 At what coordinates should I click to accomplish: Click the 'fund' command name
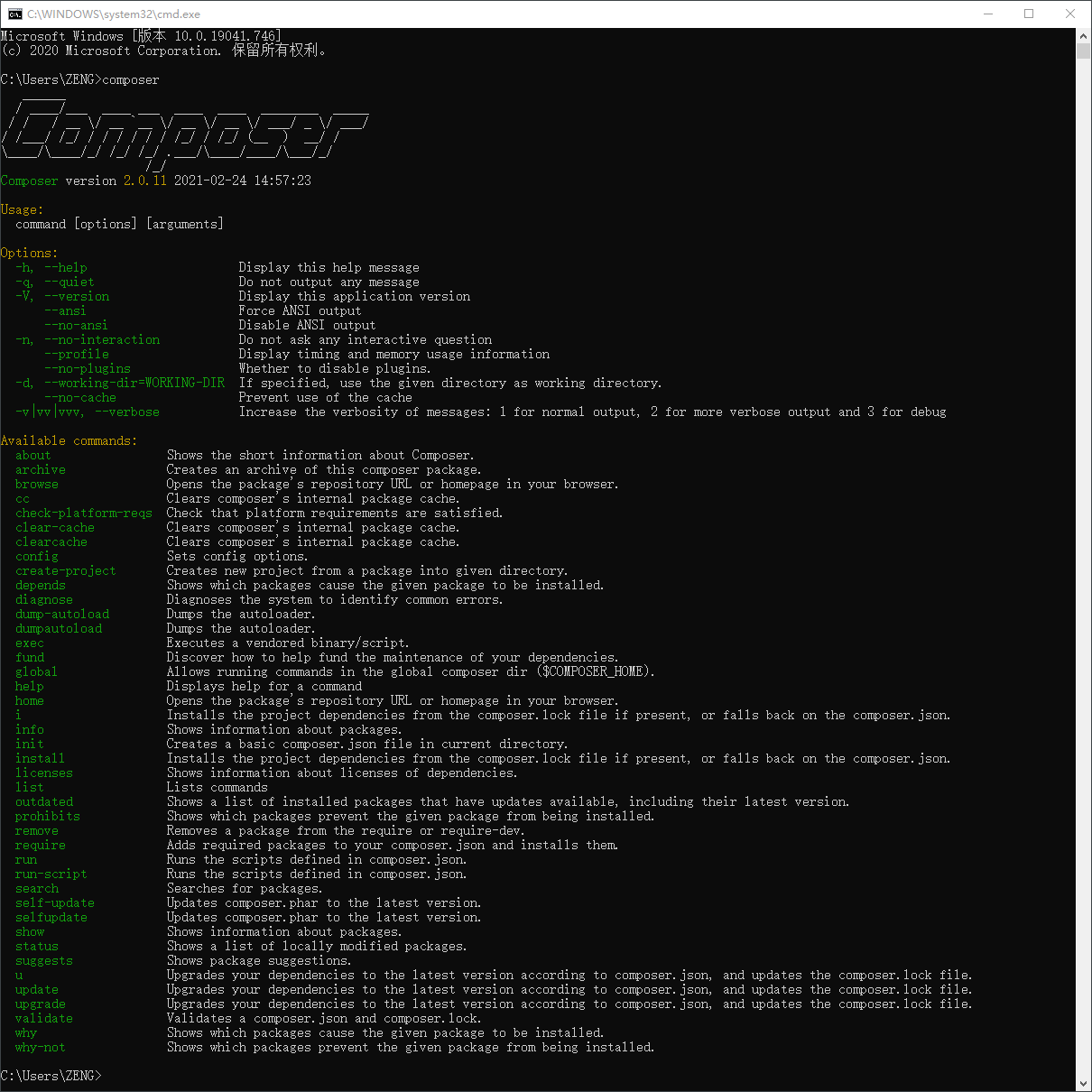(x=30, y=657)
